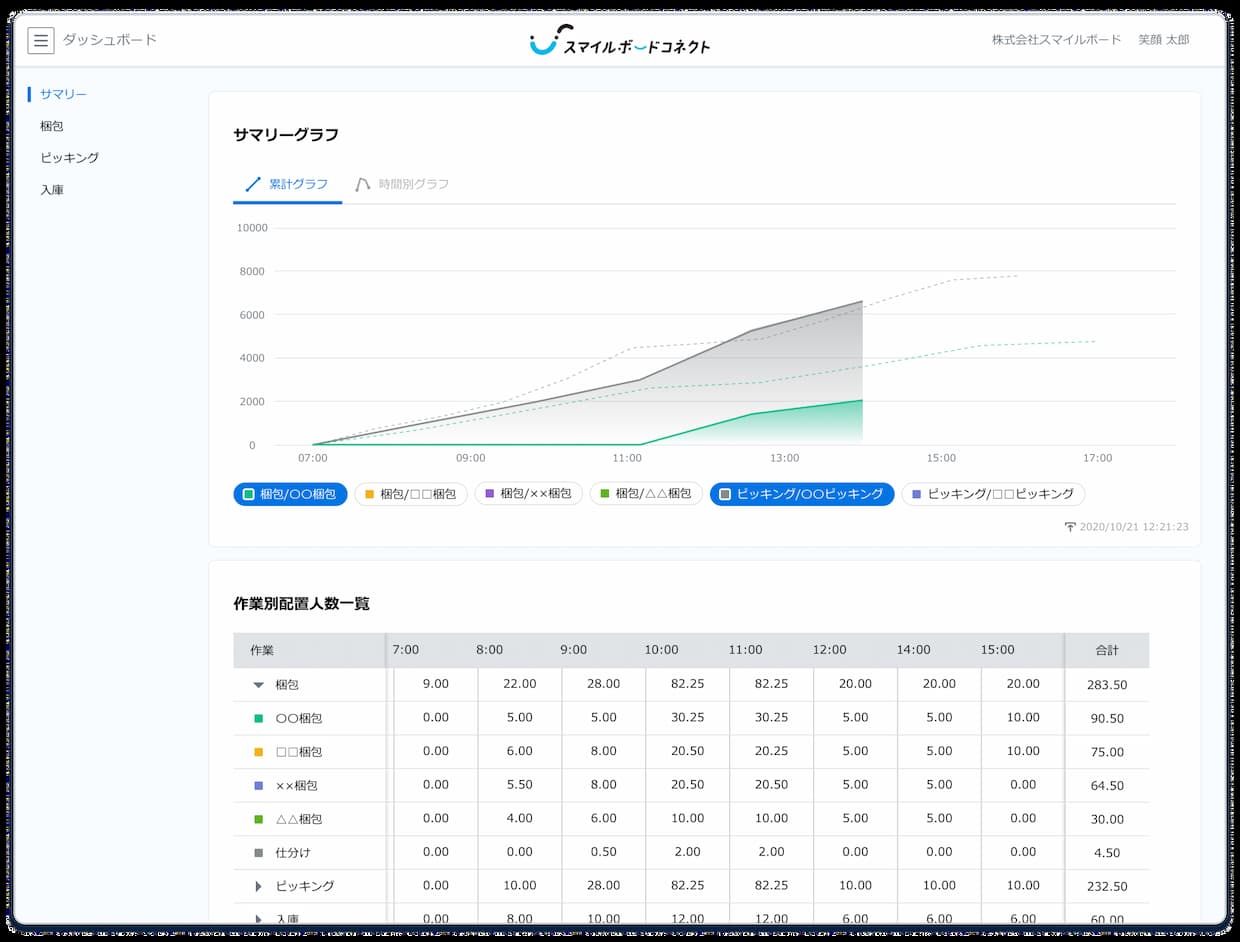Screen dimensions: 1240x942
Task: Disable the ピッキング/○○ピッキング legend chip
Action: [802, 494]
